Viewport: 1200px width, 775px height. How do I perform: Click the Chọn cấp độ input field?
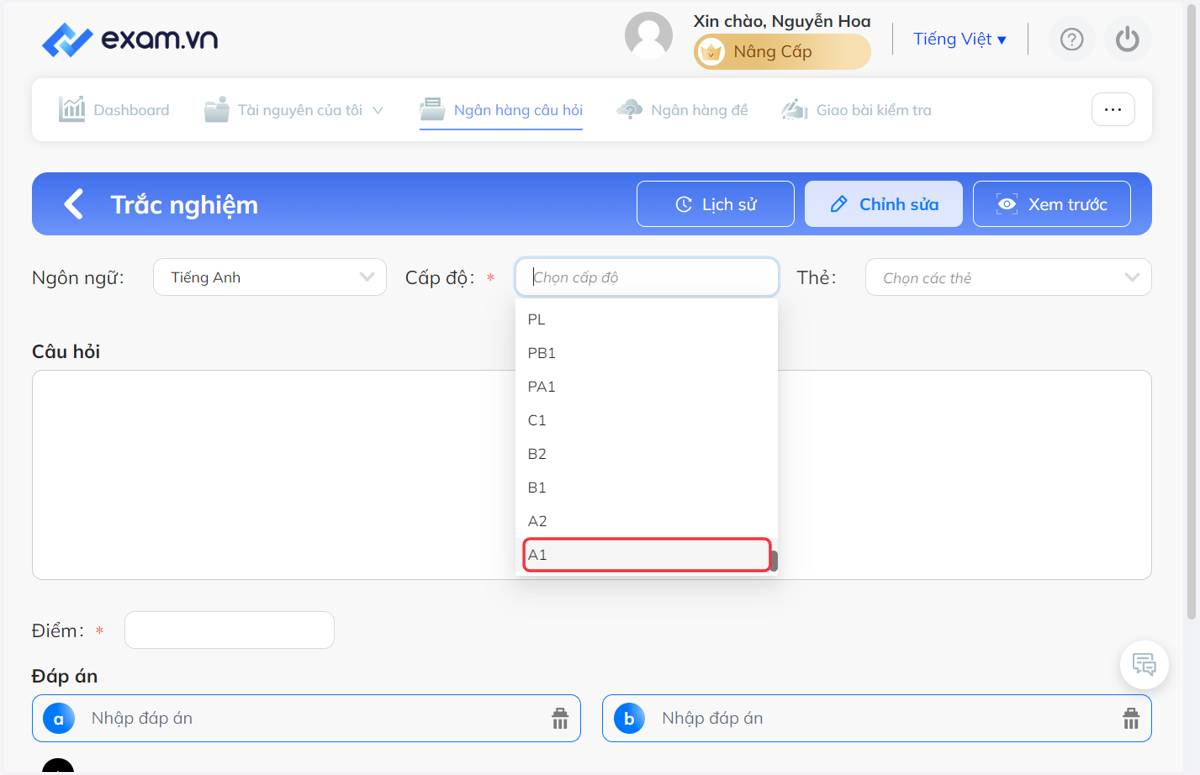coord(647,277)
